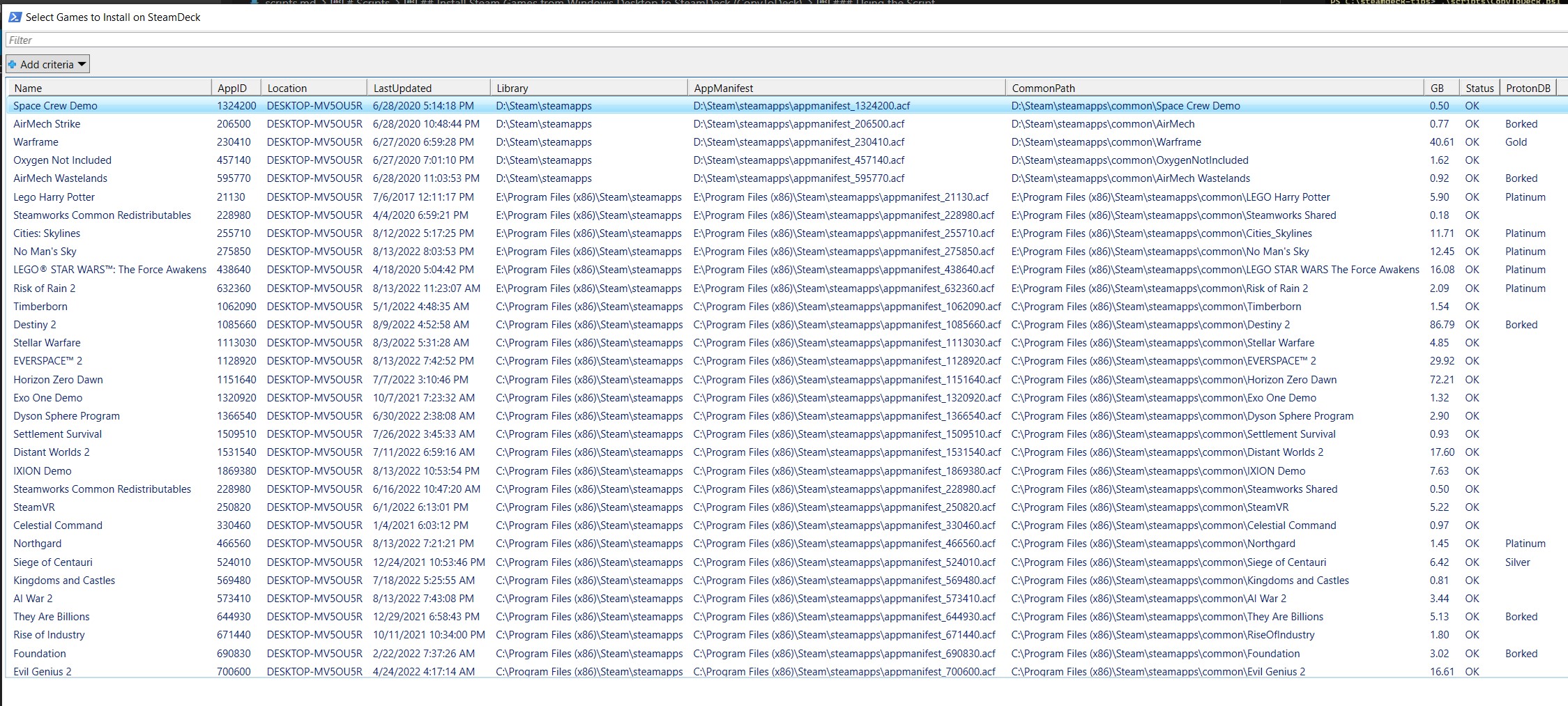Select the Siege of Centauri row
Screen dimensions: 1568x706
(x=786, y=562)
